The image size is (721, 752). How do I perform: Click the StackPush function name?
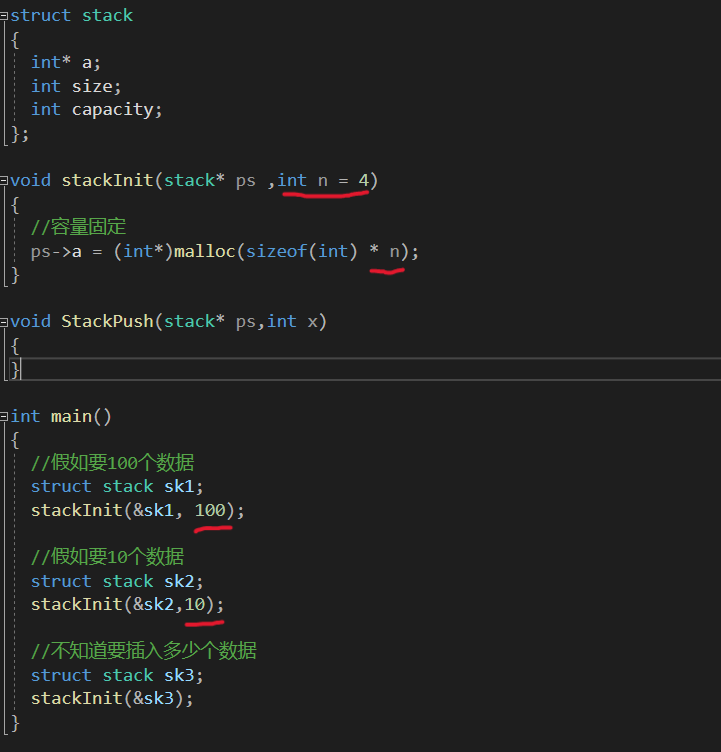[x=107, y=321]
